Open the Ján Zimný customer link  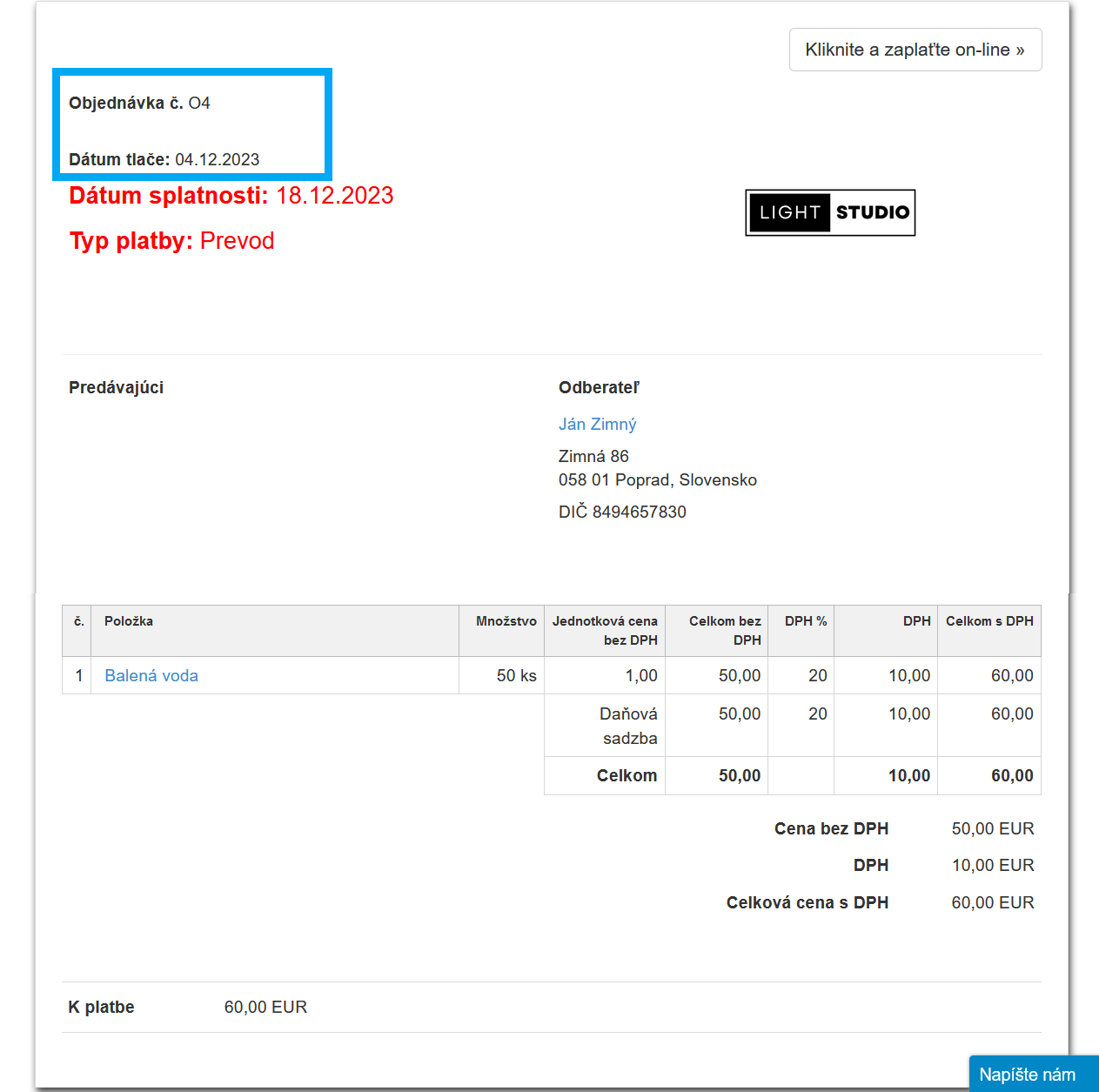tap(598, 424)
